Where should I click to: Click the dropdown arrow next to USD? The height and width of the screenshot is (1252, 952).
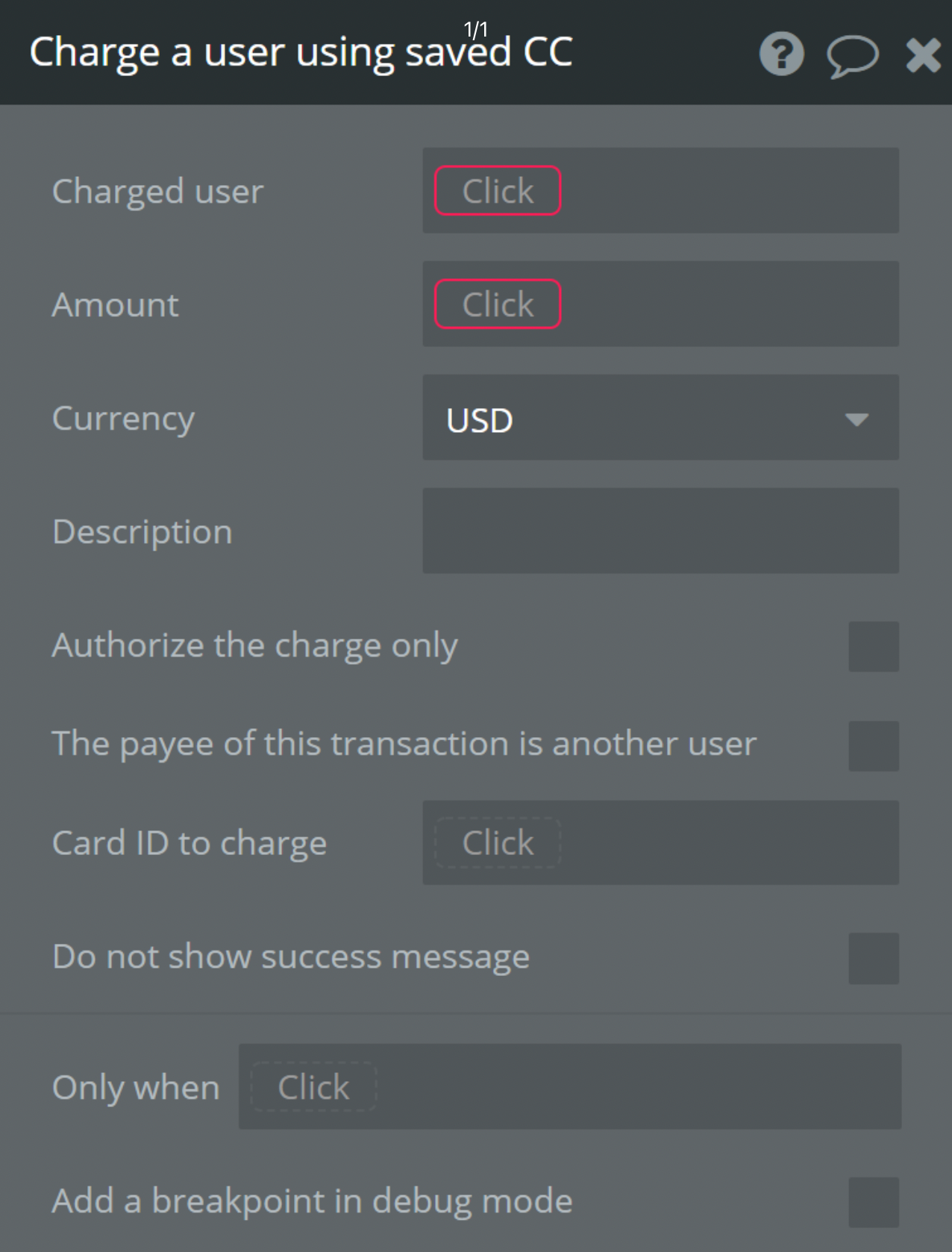click(857, 420)
